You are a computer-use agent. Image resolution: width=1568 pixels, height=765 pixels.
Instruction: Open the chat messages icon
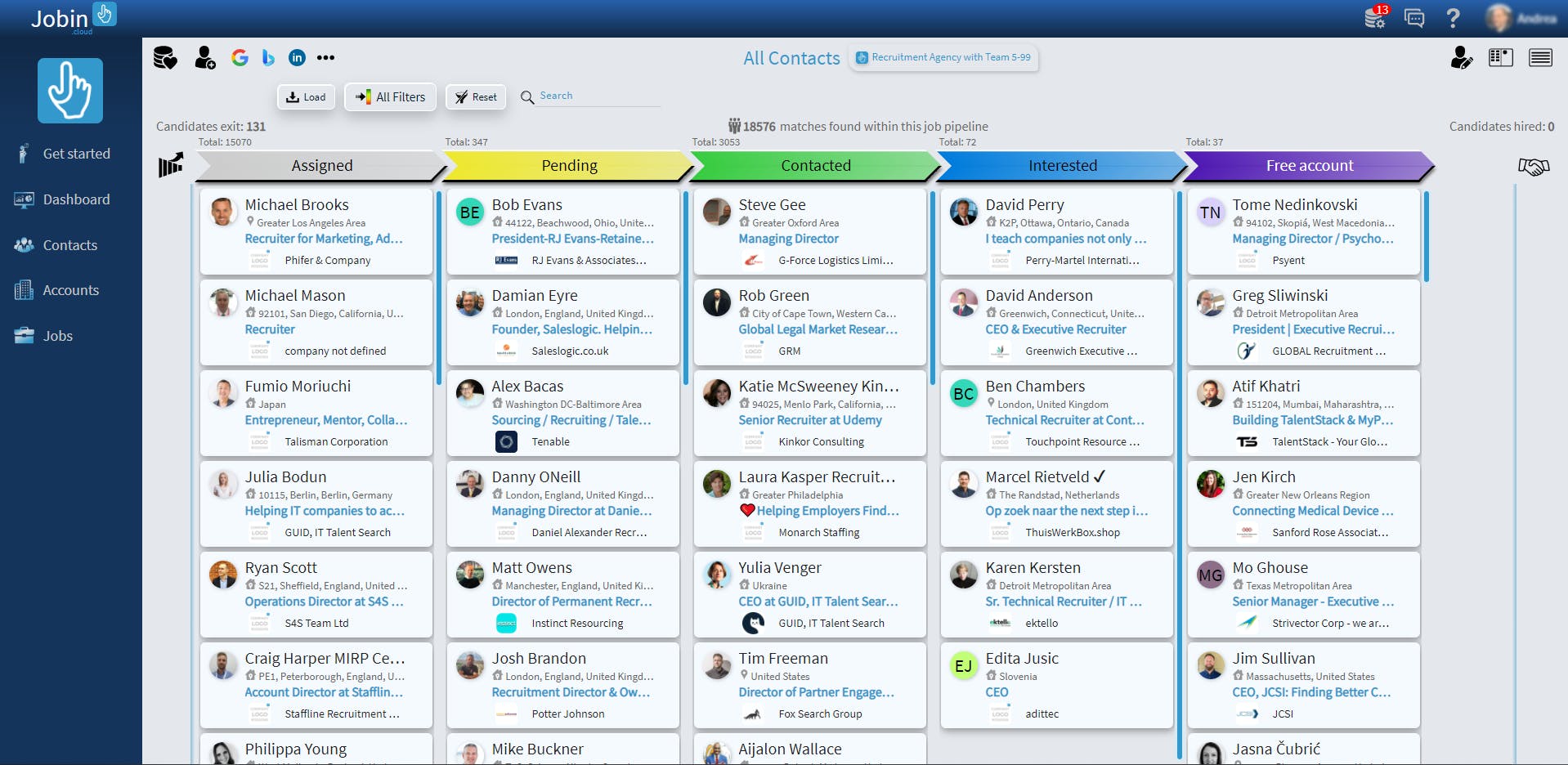(x=1414, y=18)
